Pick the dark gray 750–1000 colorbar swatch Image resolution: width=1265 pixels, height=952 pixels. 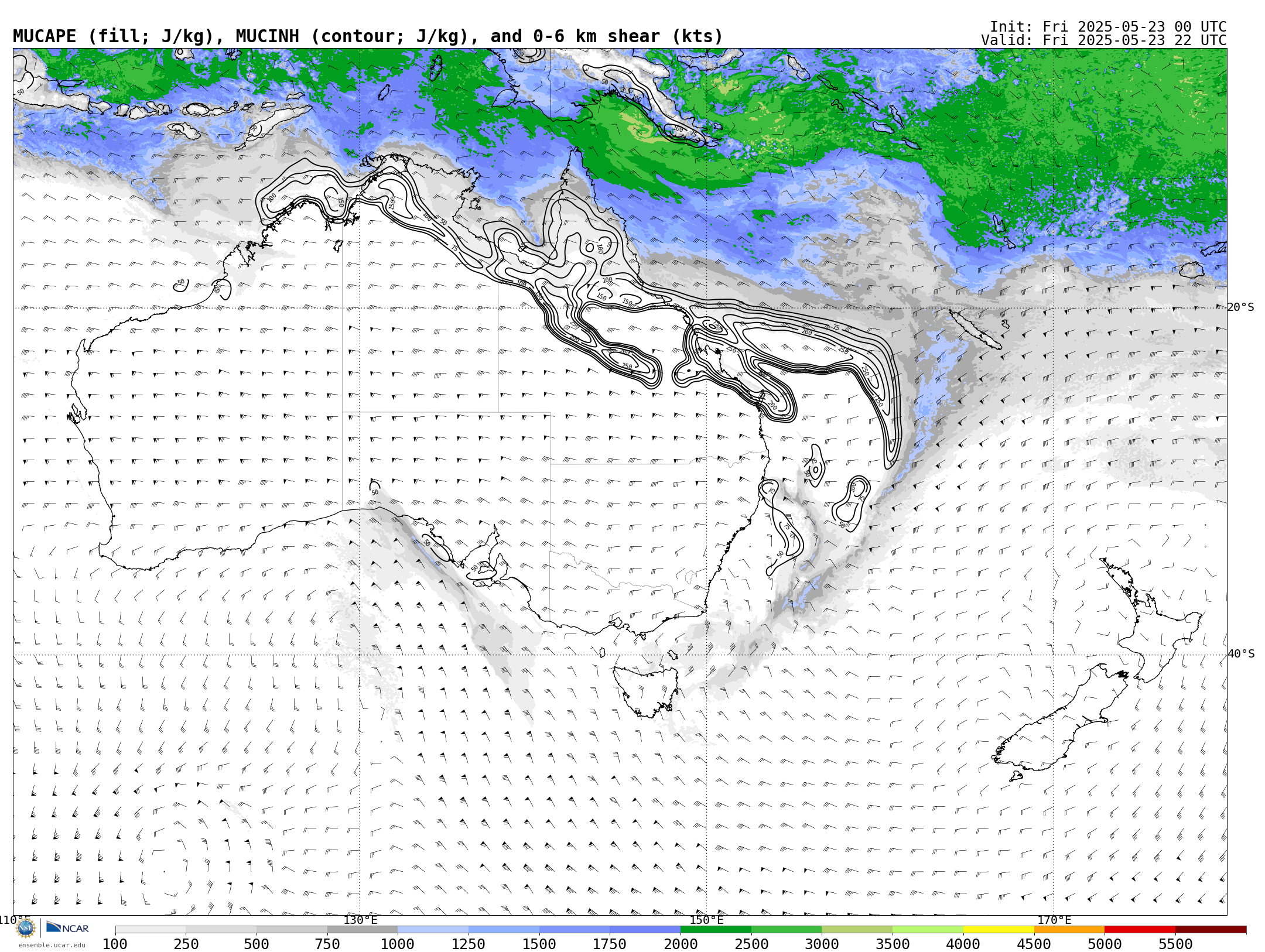point(363,930)
